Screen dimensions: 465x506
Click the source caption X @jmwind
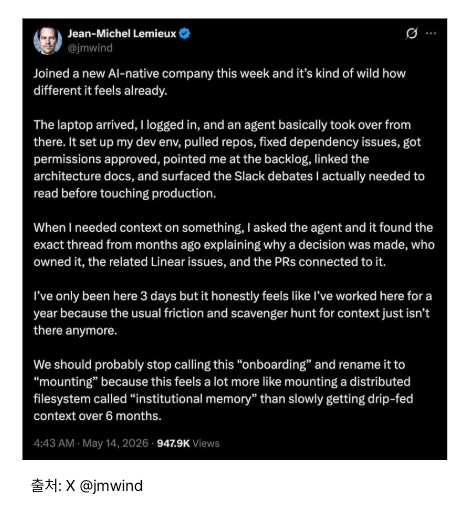click(104, 486)
